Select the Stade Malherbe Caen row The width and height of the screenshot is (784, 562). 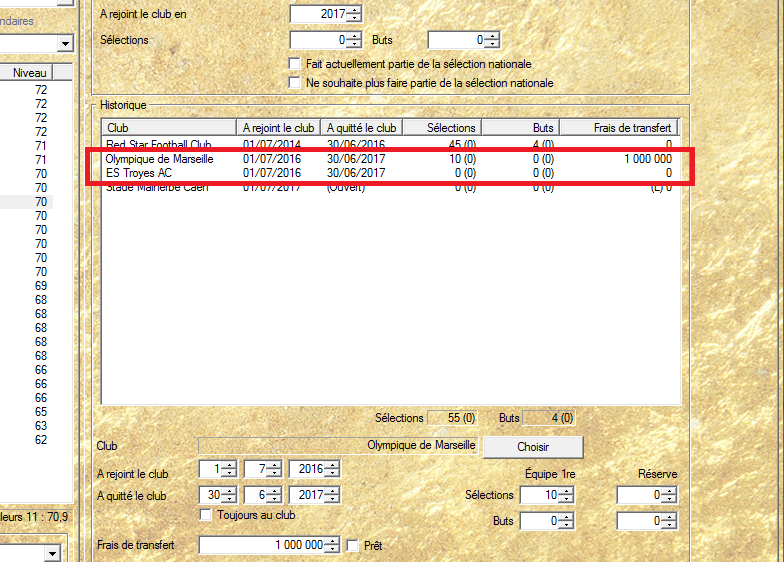[390, 188]
